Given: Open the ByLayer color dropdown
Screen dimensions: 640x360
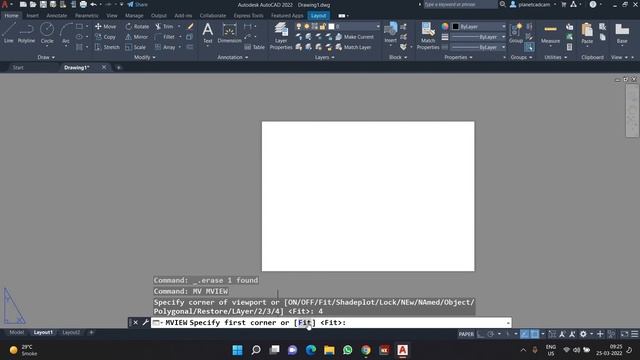Looking at the screenshot, I should click(x=478, y=27).
